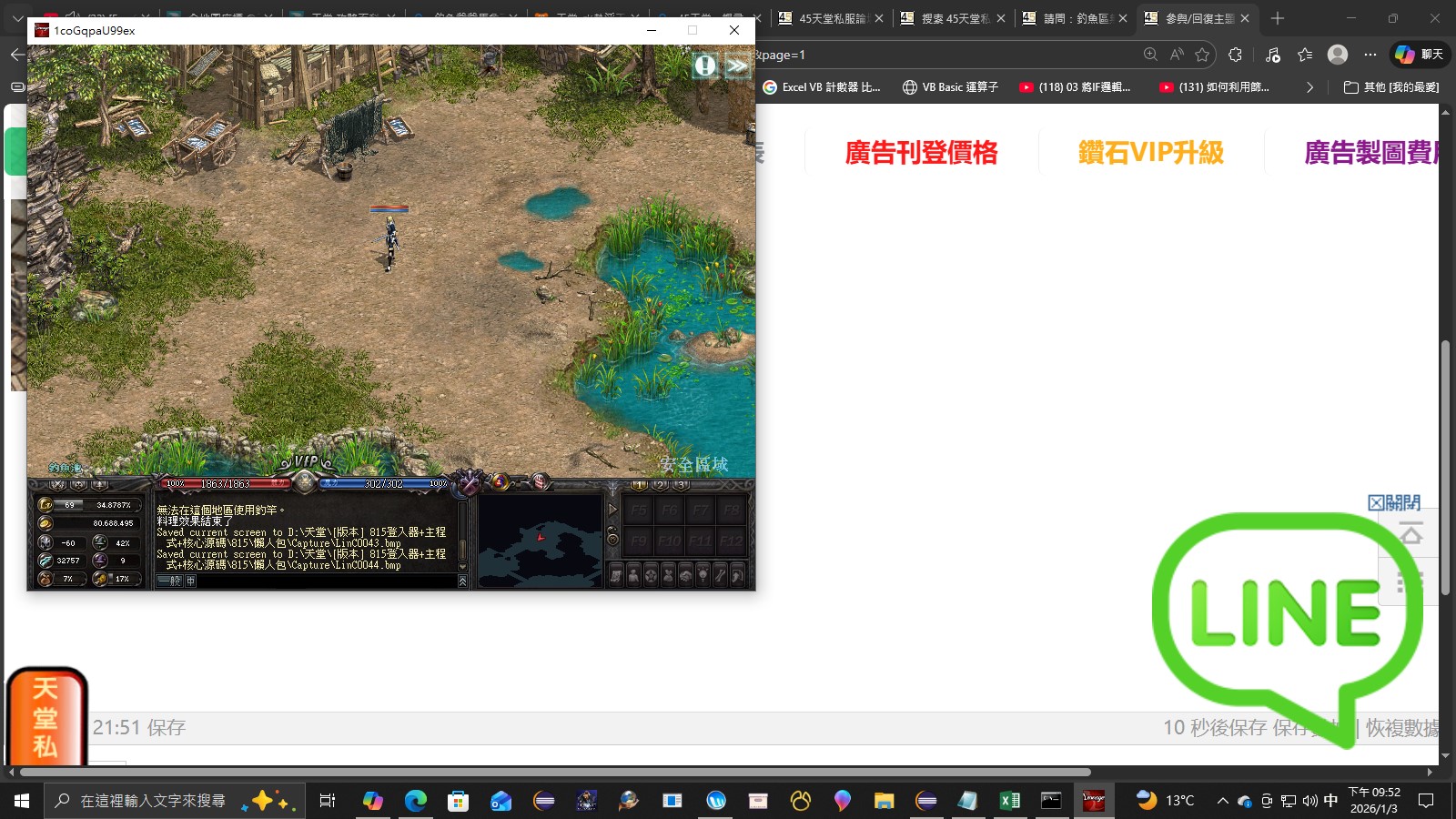
Task: Open Task View on the taskbar
Action: 328,801
